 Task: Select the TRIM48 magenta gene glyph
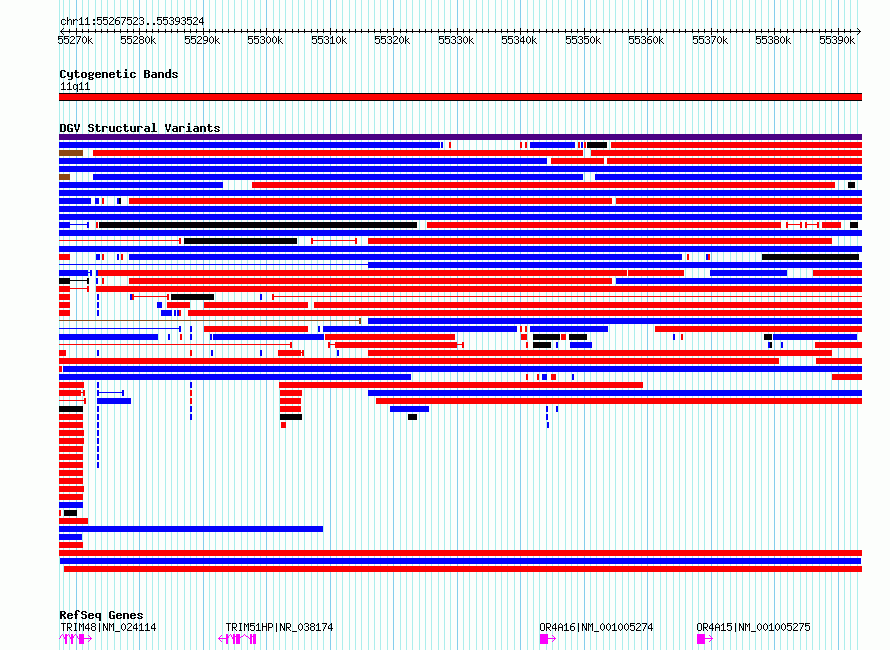tap(75, 639)
